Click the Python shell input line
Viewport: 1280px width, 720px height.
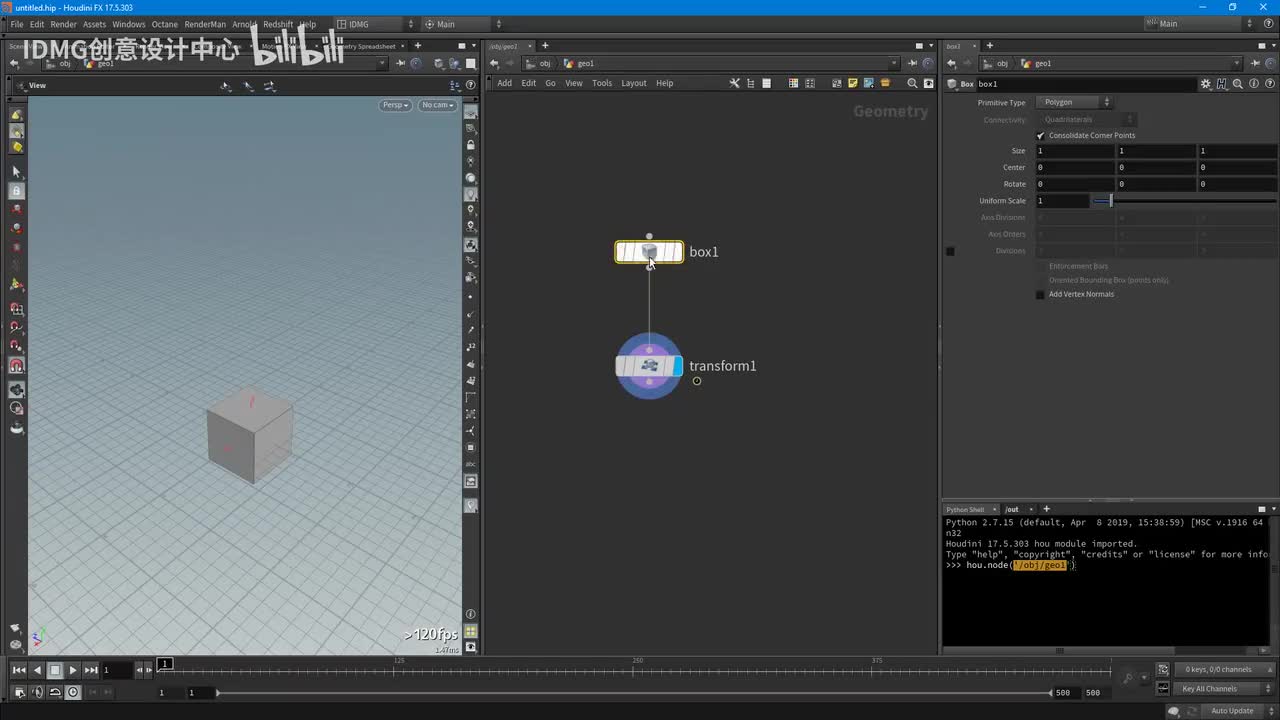click(1105, 565)
